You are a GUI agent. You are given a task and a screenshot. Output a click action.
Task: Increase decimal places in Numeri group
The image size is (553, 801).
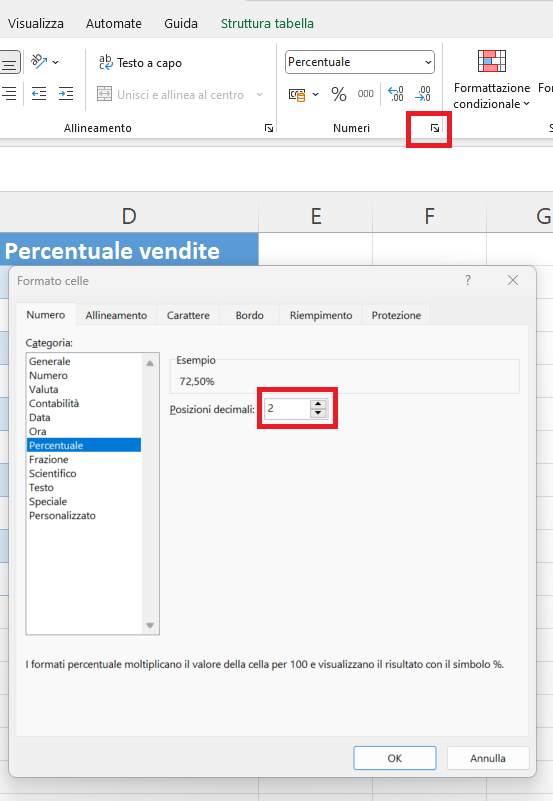point(396,94)
